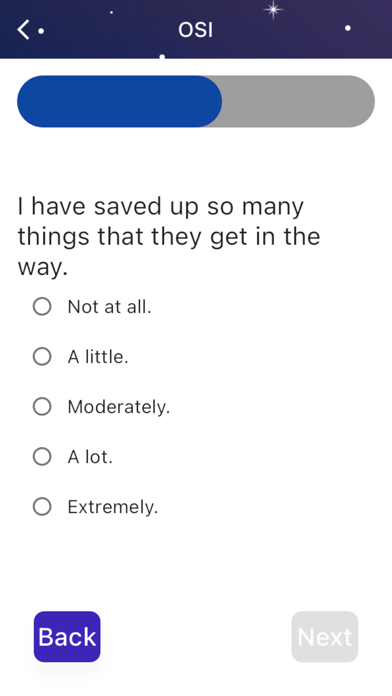392x696 pixels.
Task: Click the blue filled part of progress bar
Action: (x=119, y=102)
